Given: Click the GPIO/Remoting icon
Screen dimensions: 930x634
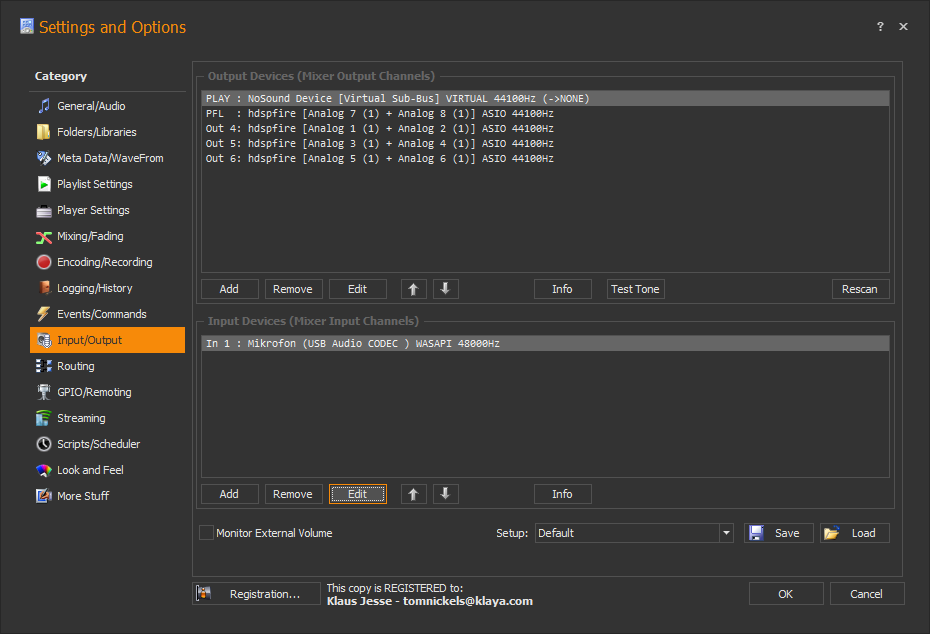Looking at the screenshot, I should [44, 393].
